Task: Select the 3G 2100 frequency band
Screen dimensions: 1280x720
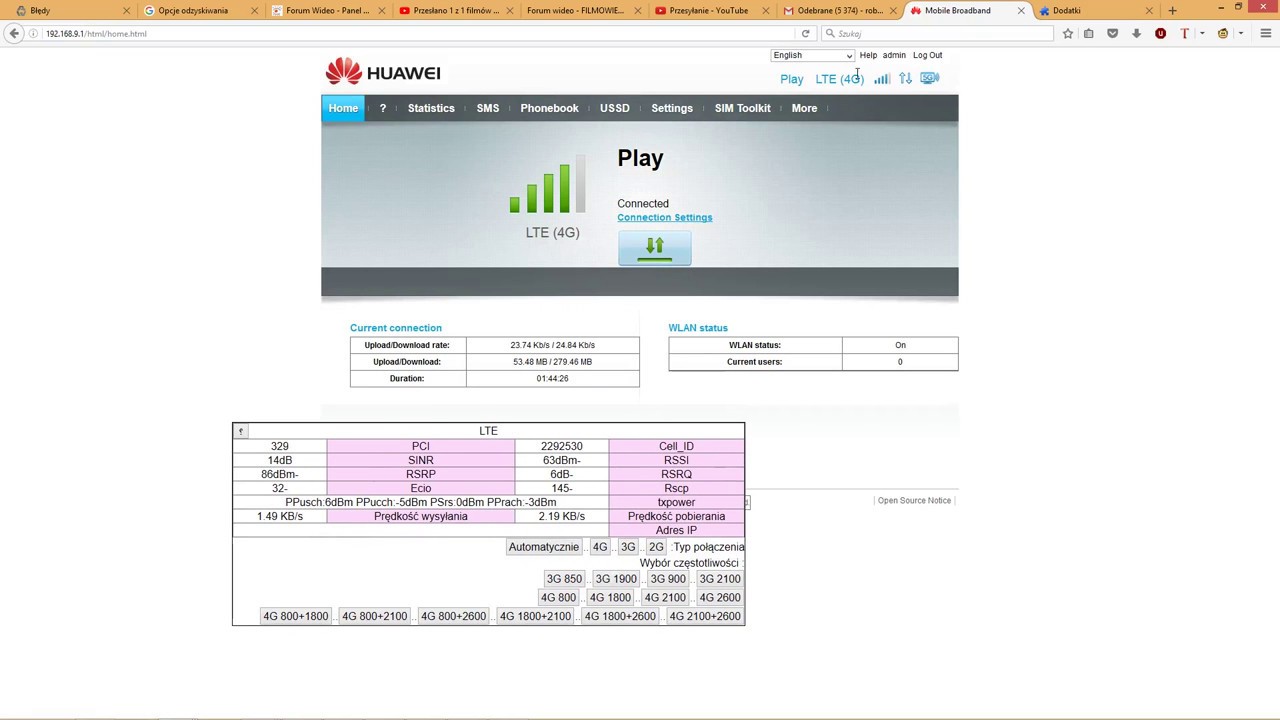Action: point(720,579)
